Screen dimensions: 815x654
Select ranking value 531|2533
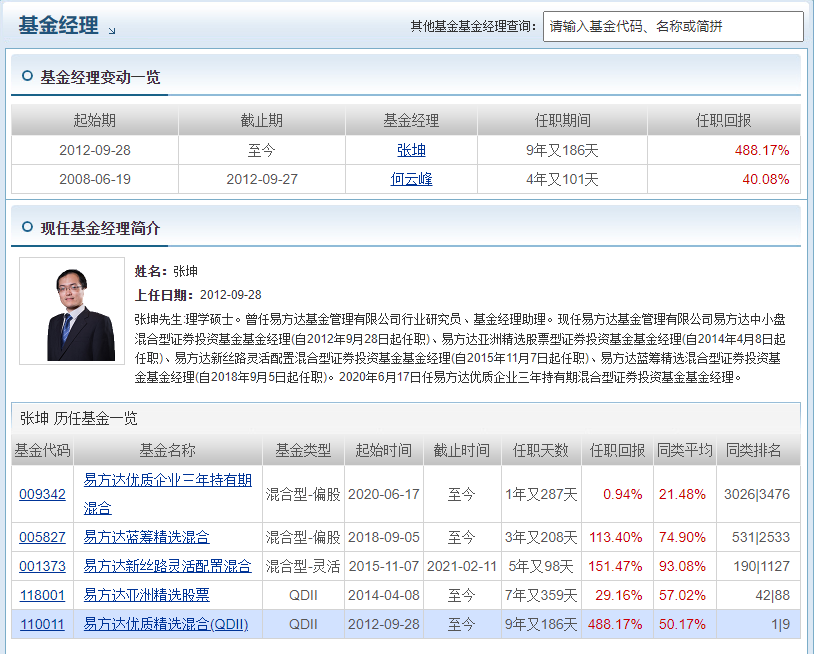tap(761, 537)
